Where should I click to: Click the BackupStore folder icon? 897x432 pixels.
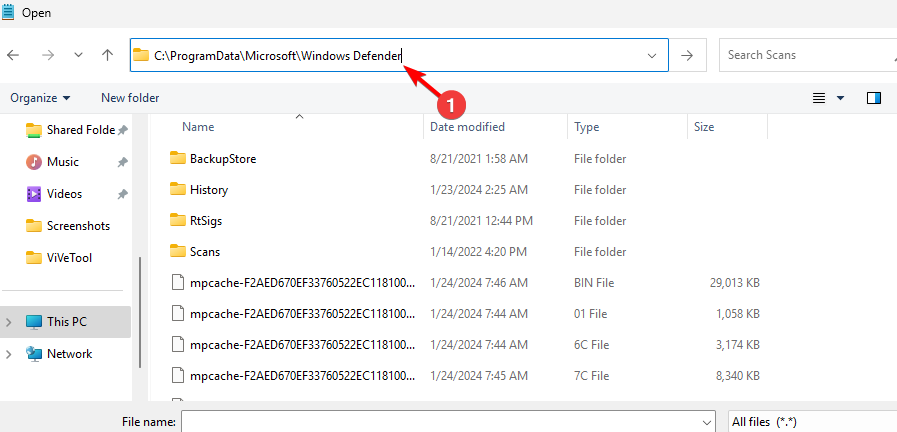pyautogui.click(x=178, y=158)
